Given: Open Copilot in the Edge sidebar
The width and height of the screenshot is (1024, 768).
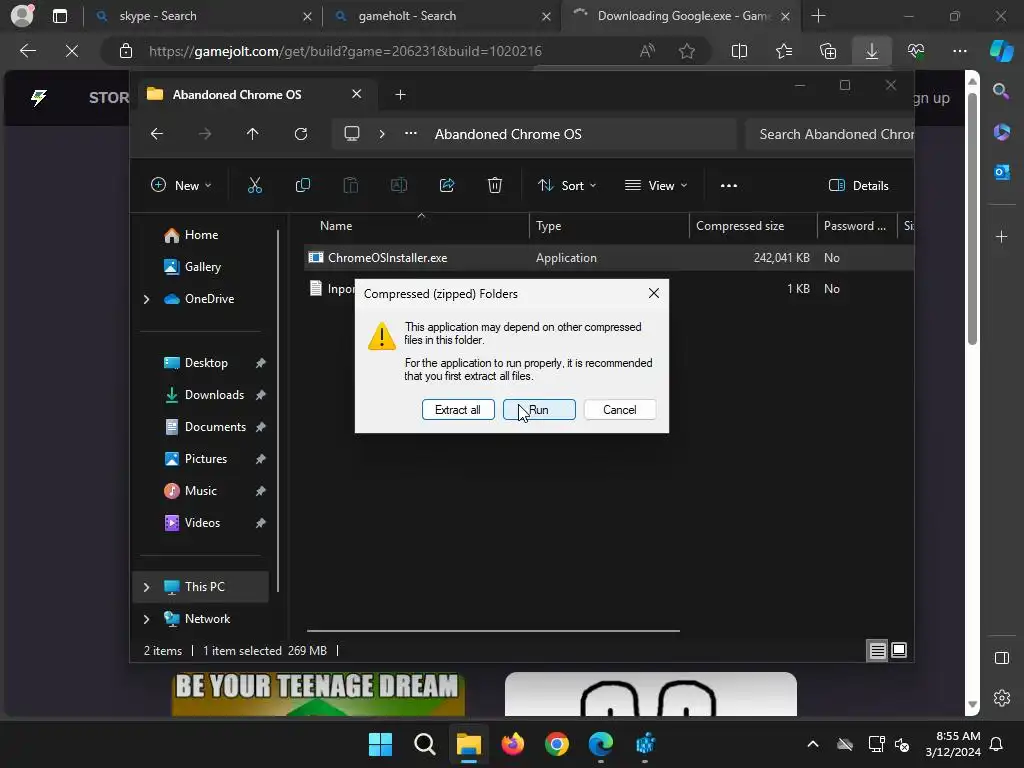Looking at the screenshot, I should coord(1001,51).
